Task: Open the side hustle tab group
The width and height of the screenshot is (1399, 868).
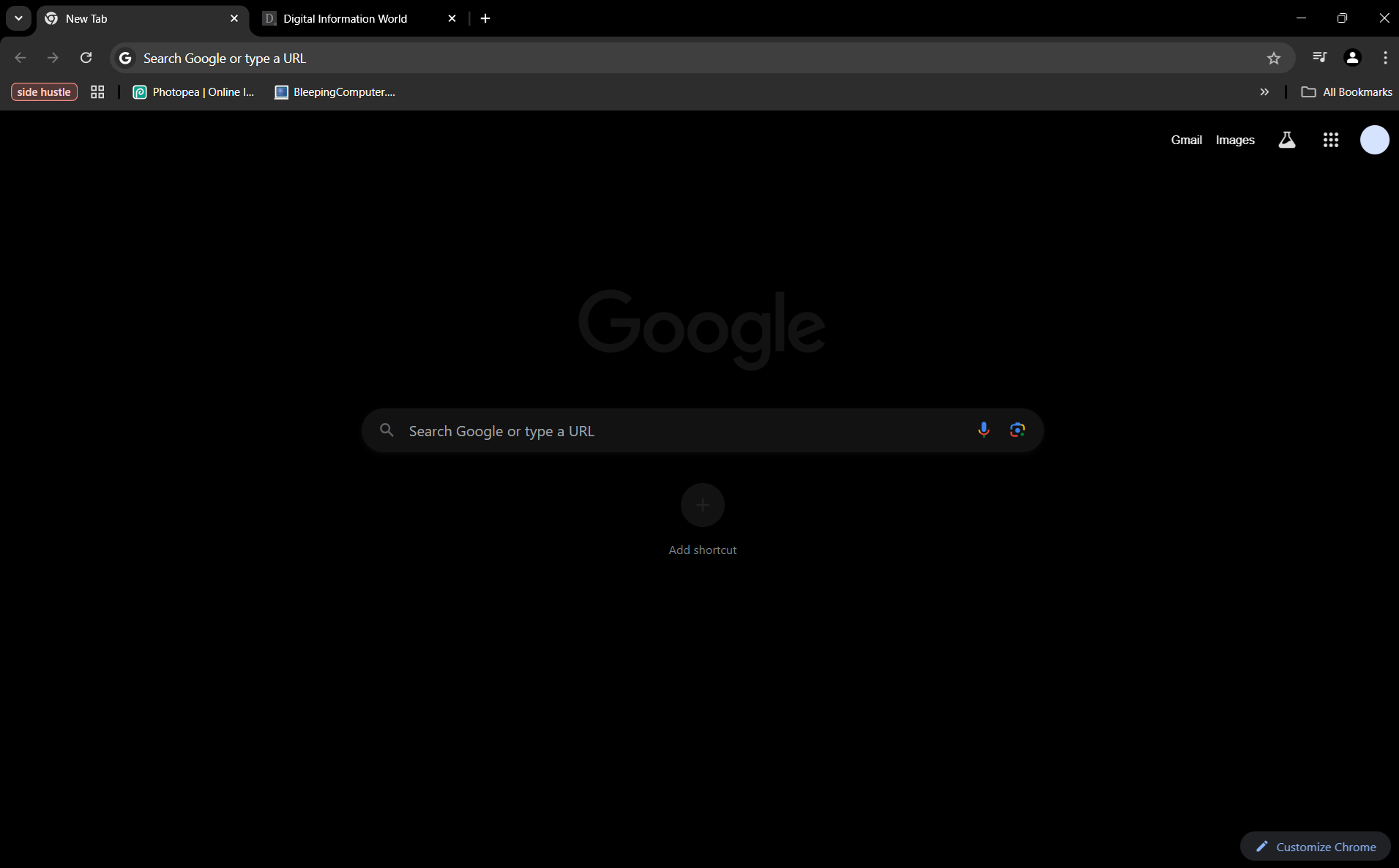Action: pyautogui.click(x=44, y=91)
